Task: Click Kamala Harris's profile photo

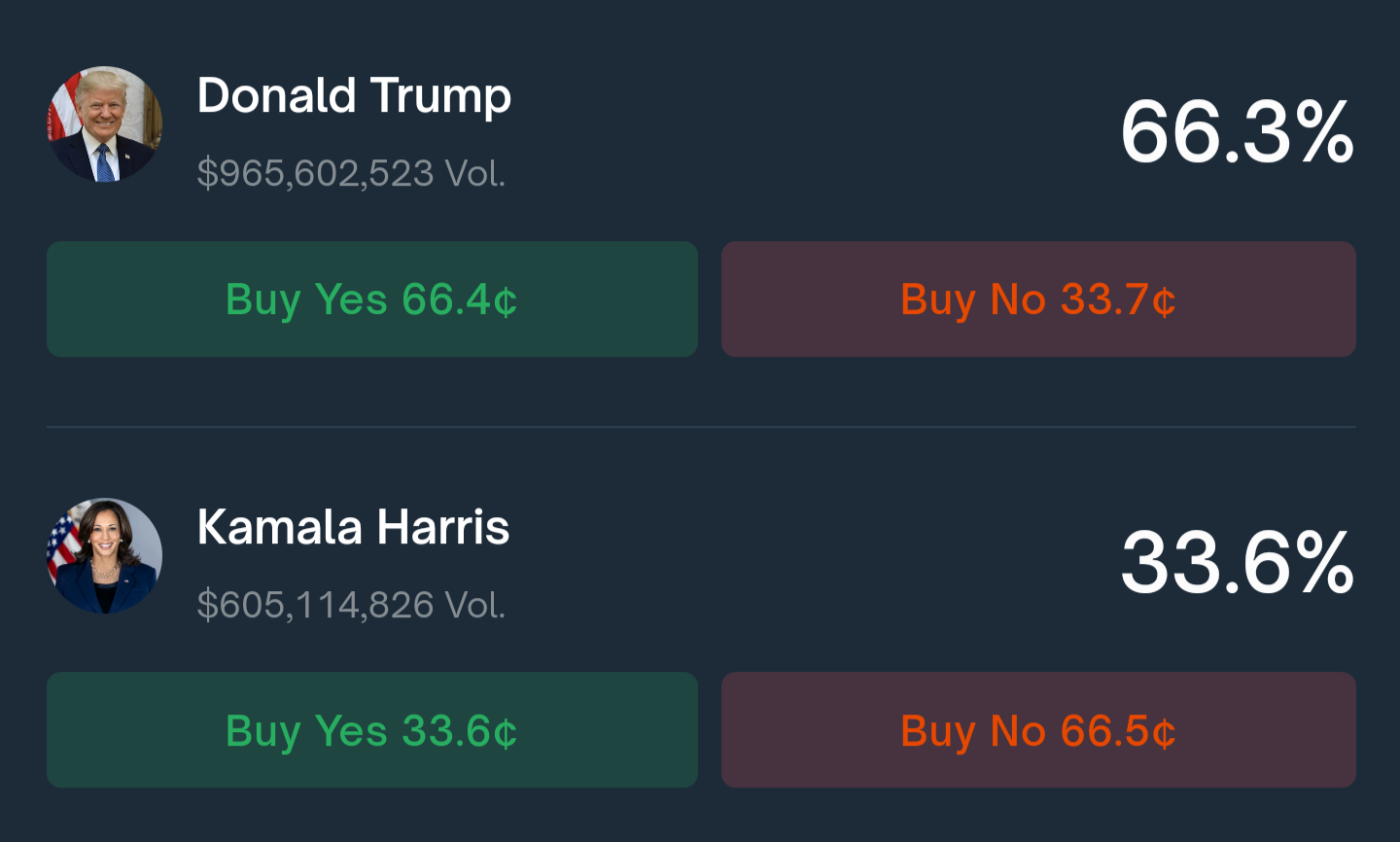Action: (105, 556)
